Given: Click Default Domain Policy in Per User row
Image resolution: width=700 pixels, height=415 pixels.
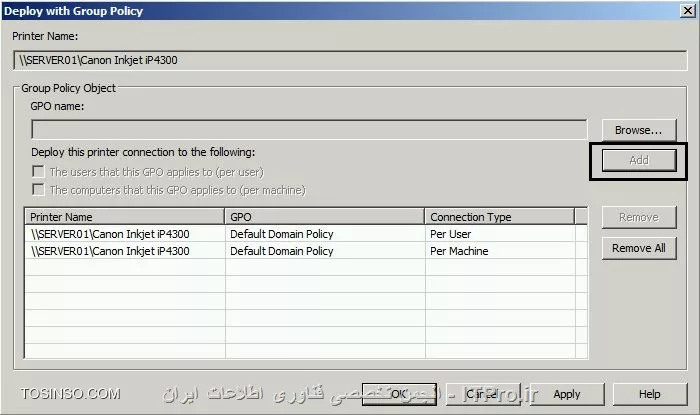Looking at the screenshot, I should (x=282, y=234).
